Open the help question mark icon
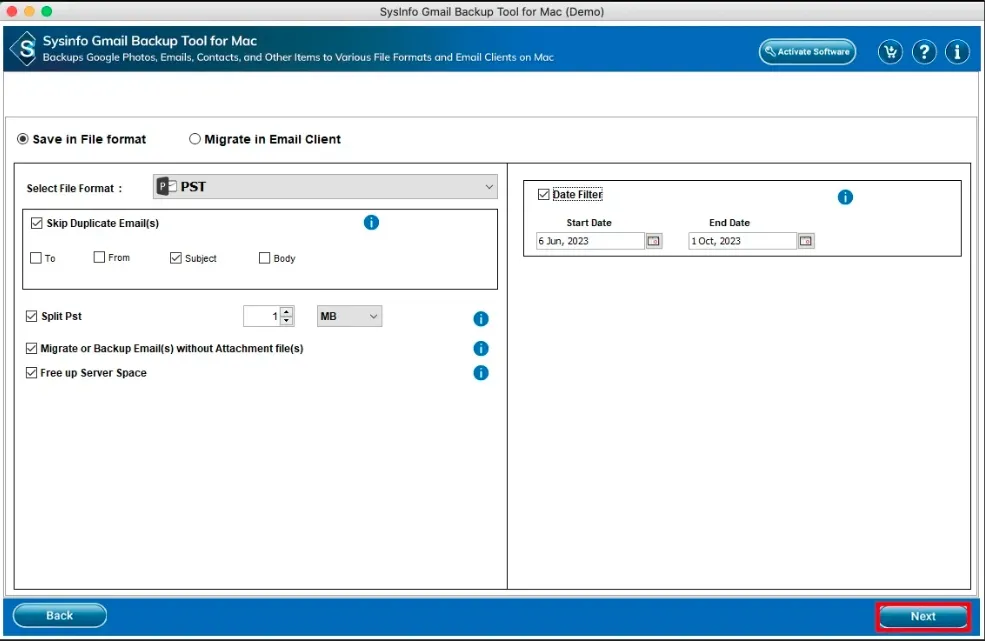The width and height of the screenshot is (985, 641). [x=924, y=52]
